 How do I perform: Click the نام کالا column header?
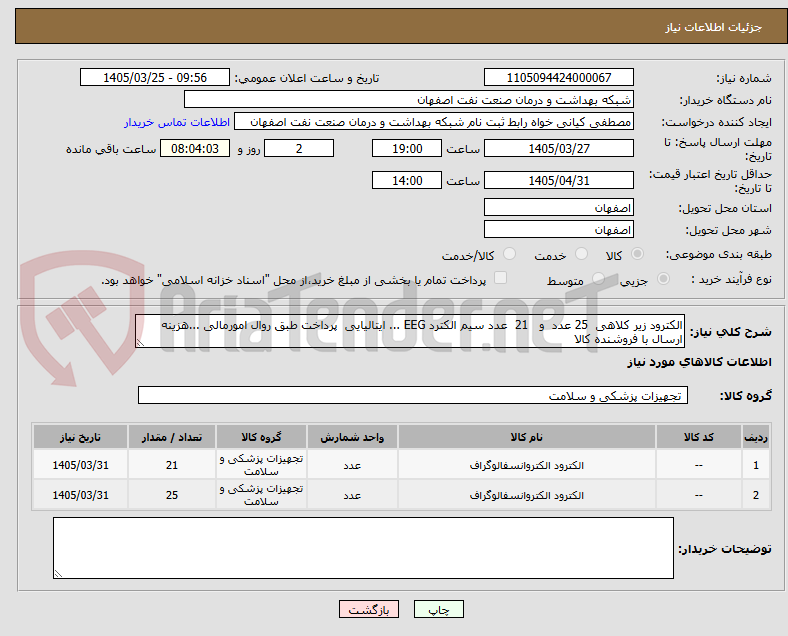[x=526, y=437]
